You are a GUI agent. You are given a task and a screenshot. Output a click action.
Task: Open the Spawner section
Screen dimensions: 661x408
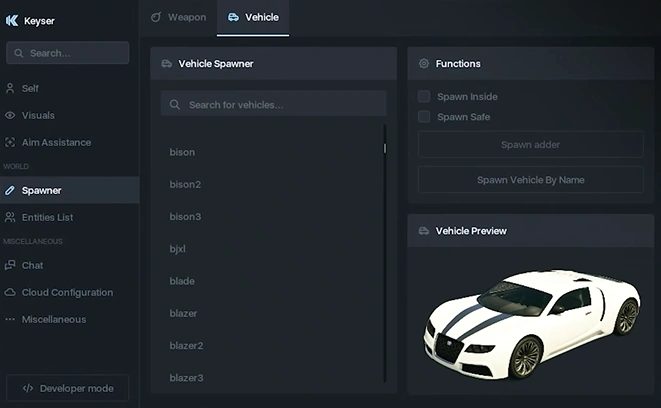pyautogui.click(x=70, y=190)
